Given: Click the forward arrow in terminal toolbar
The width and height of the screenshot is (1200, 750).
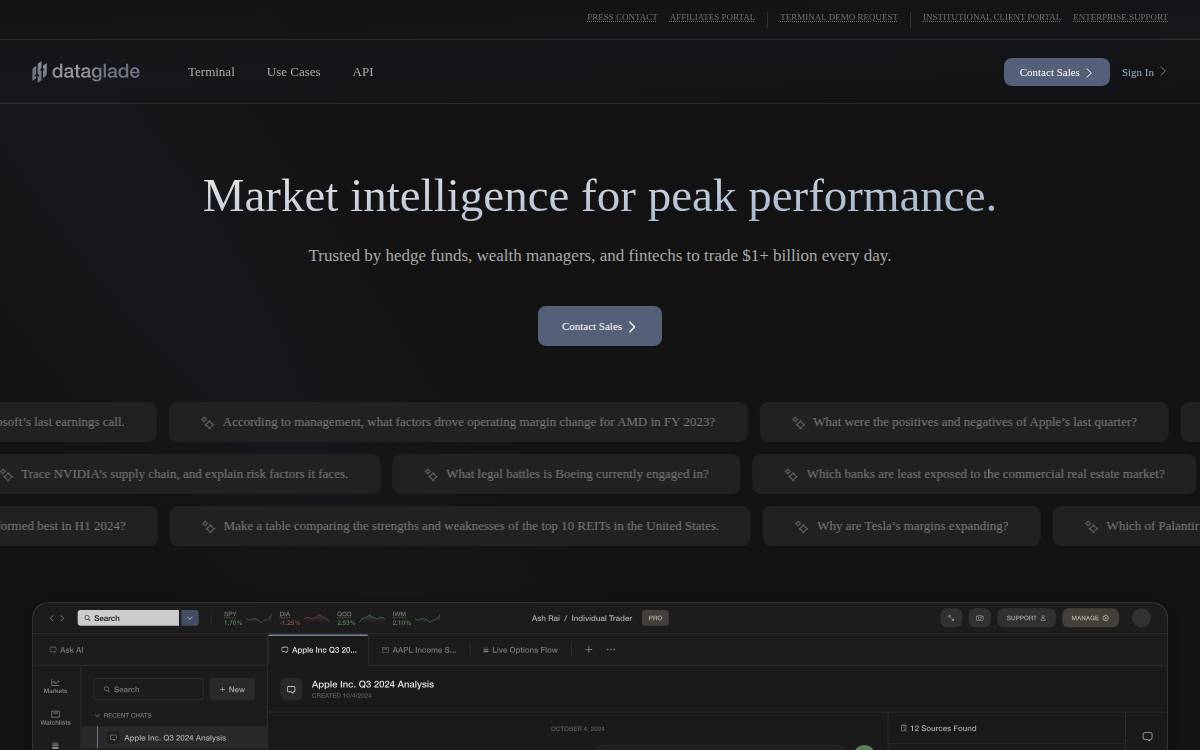Looking at the screenshot, I should 62,618.
